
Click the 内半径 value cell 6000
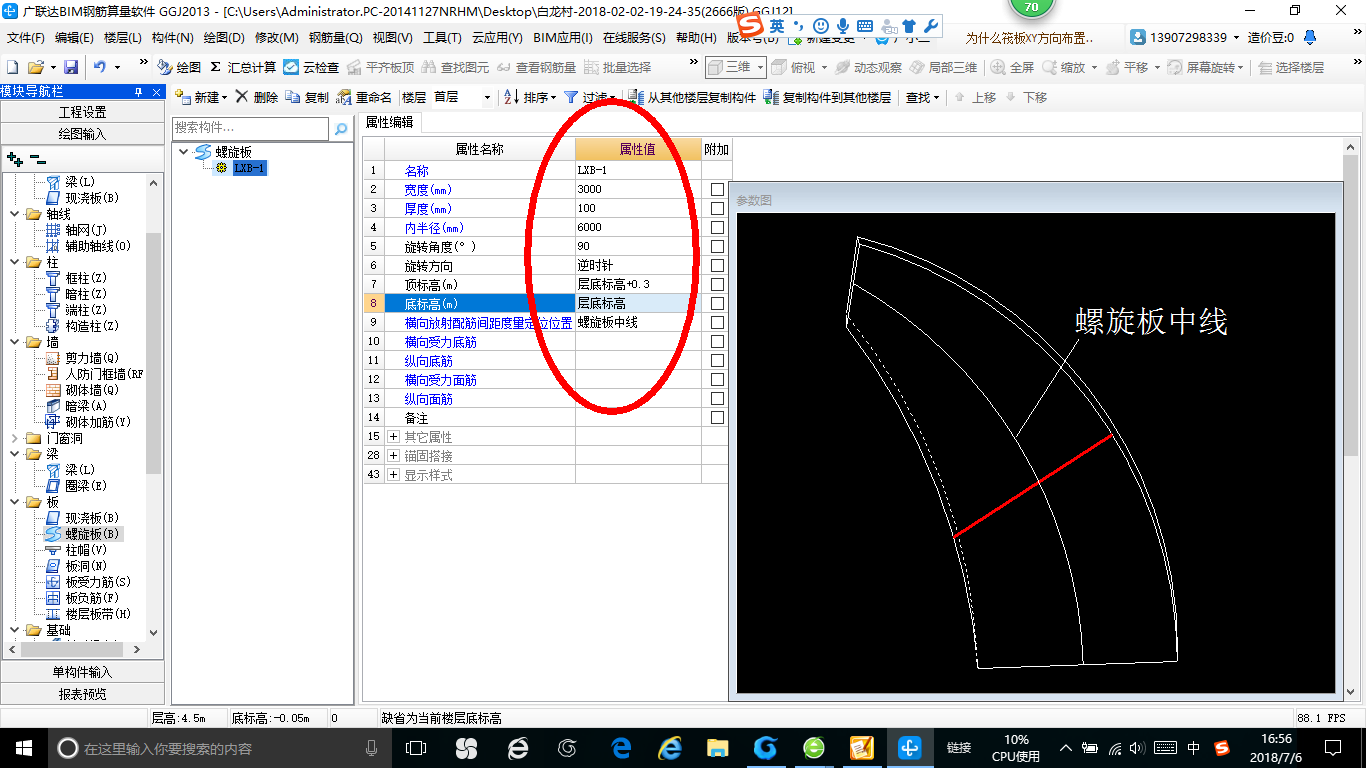point(638,227)
